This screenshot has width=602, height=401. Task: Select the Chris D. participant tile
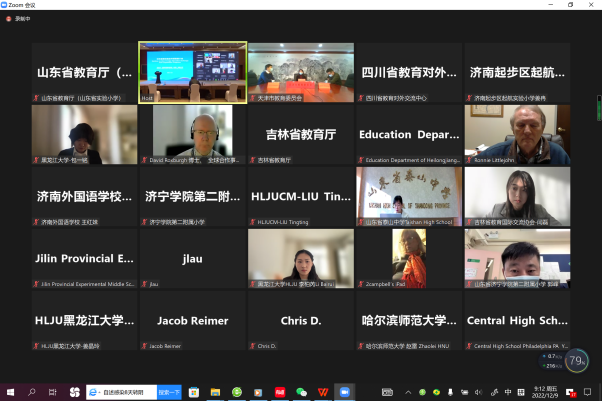click(x=300, y=320)
